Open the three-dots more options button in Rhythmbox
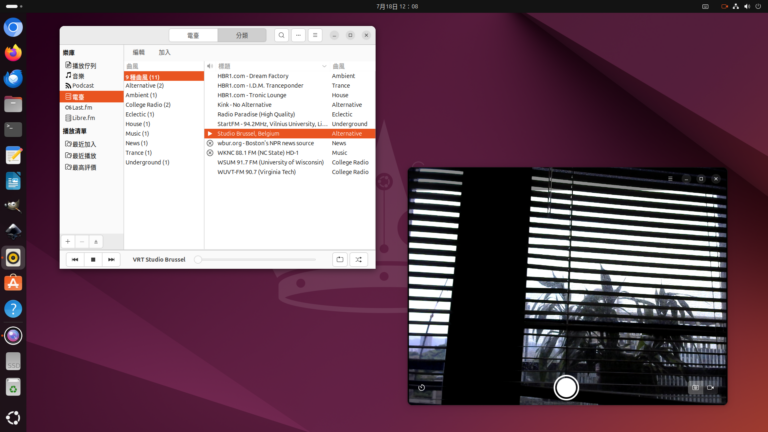768x432 pixels. pyautogui.click(x=298, y=35)
